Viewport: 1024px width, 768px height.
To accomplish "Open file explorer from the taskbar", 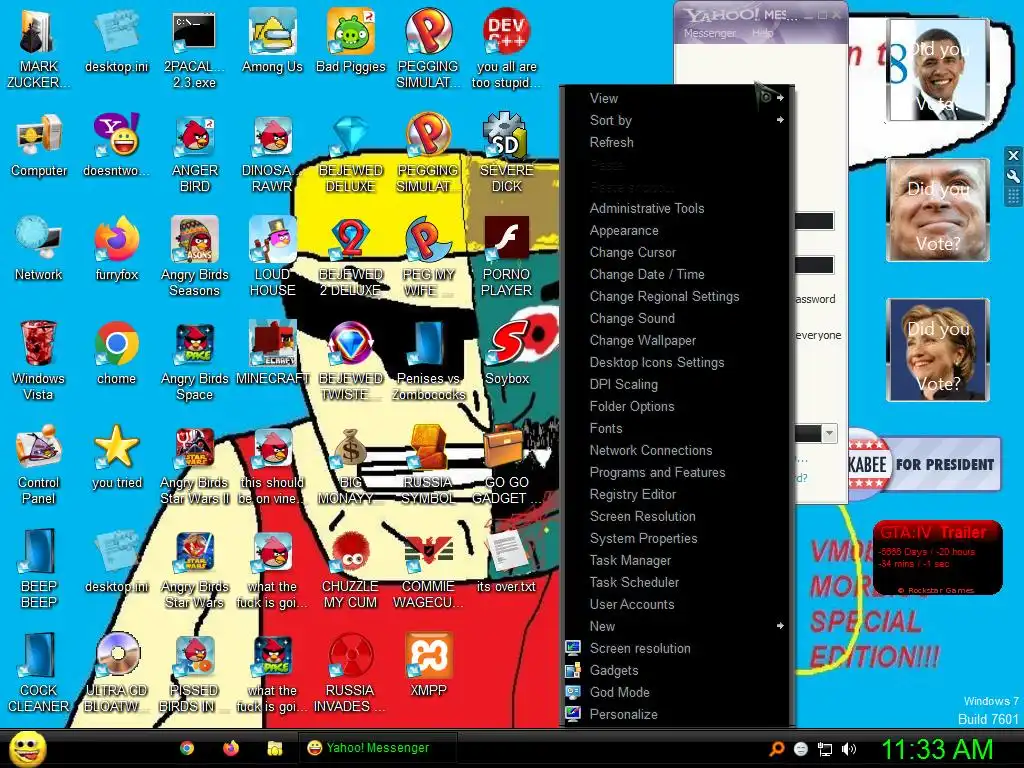I will pos(274,748).
